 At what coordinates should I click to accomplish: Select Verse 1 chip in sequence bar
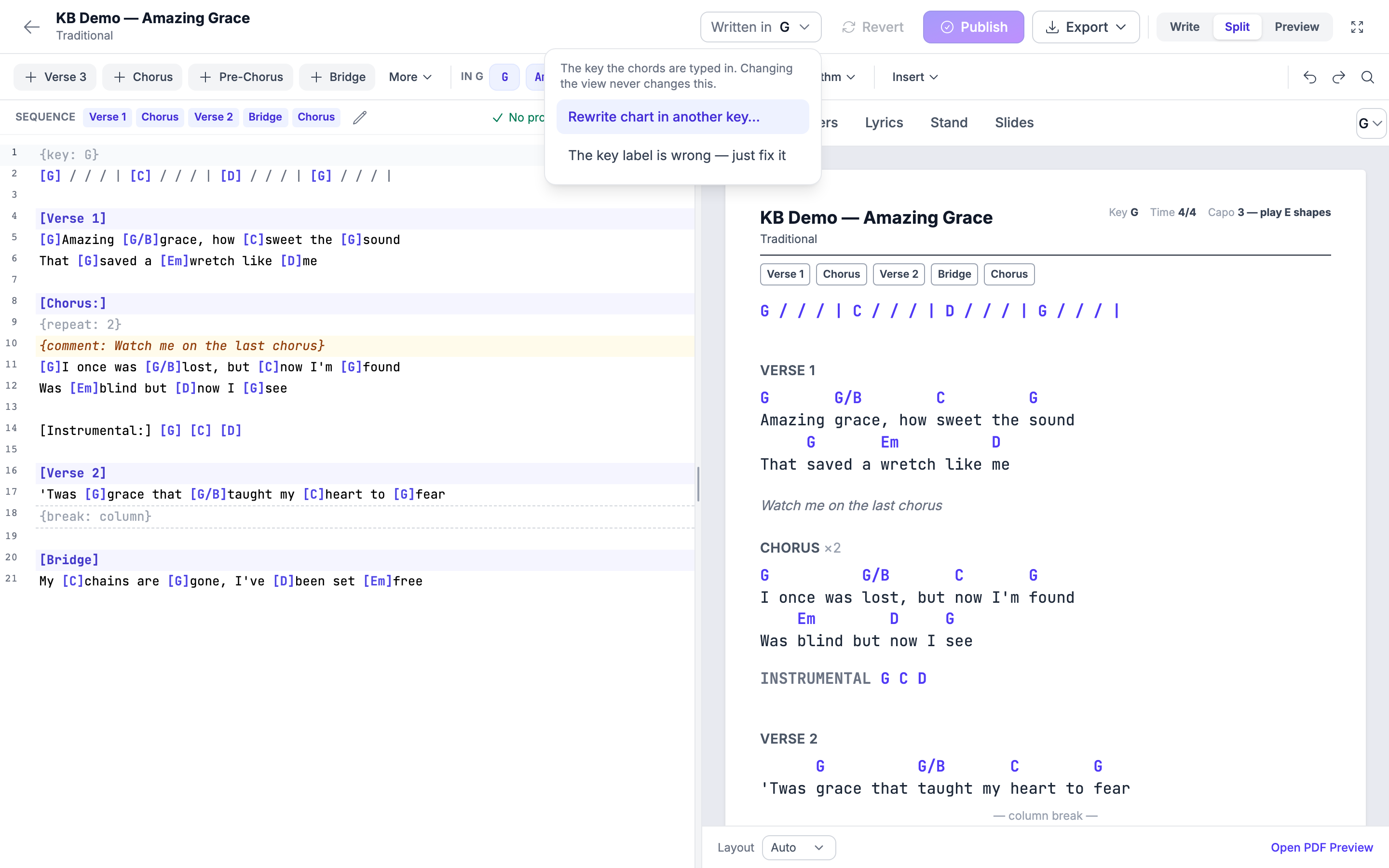point(108,117)
